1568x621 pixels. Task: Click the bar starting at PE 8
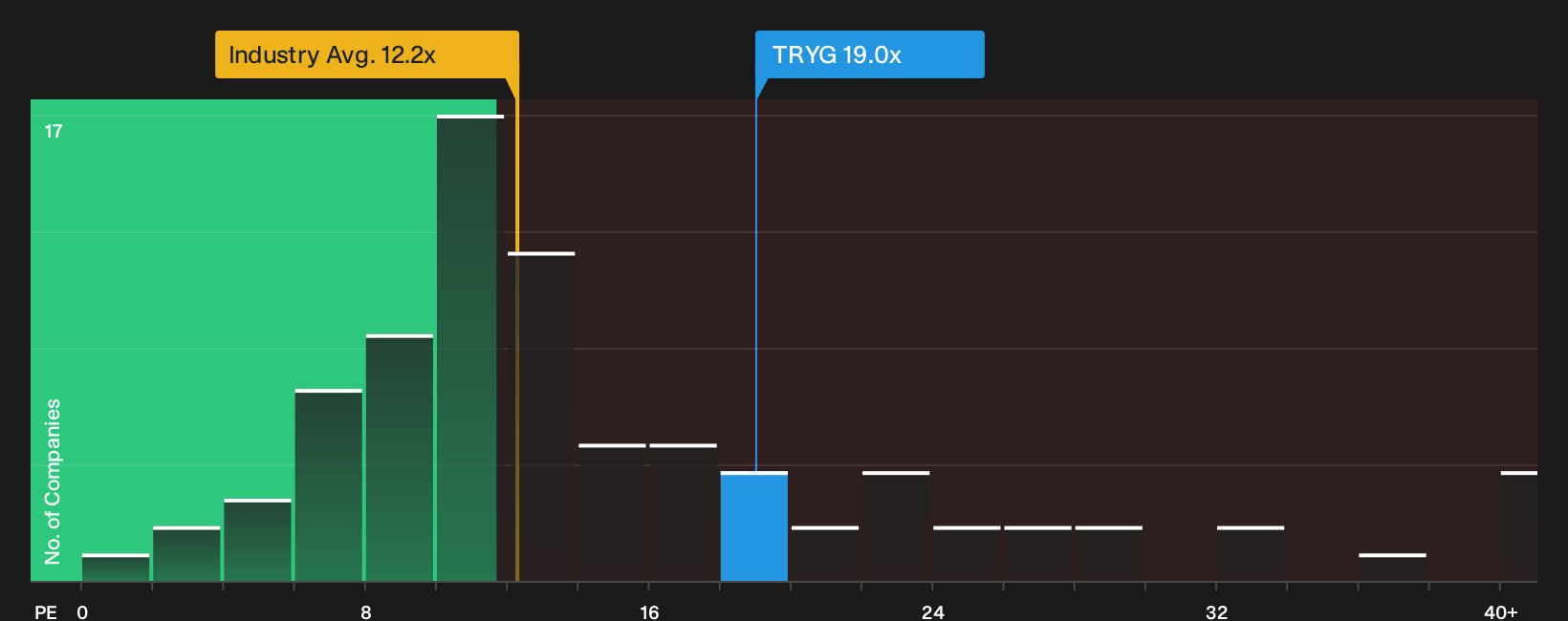(400, 458)
